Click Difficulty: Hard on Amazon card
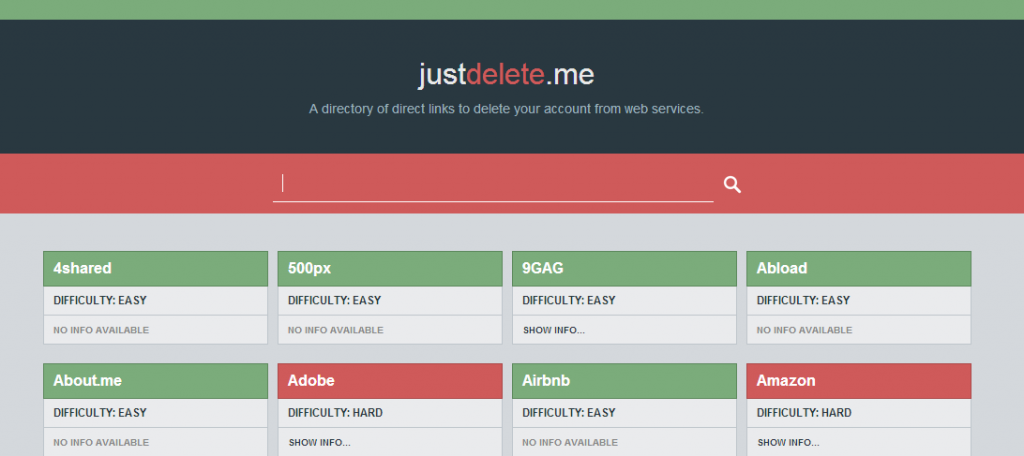Viewport: 1024px width, 456px height. coord(804,413)
